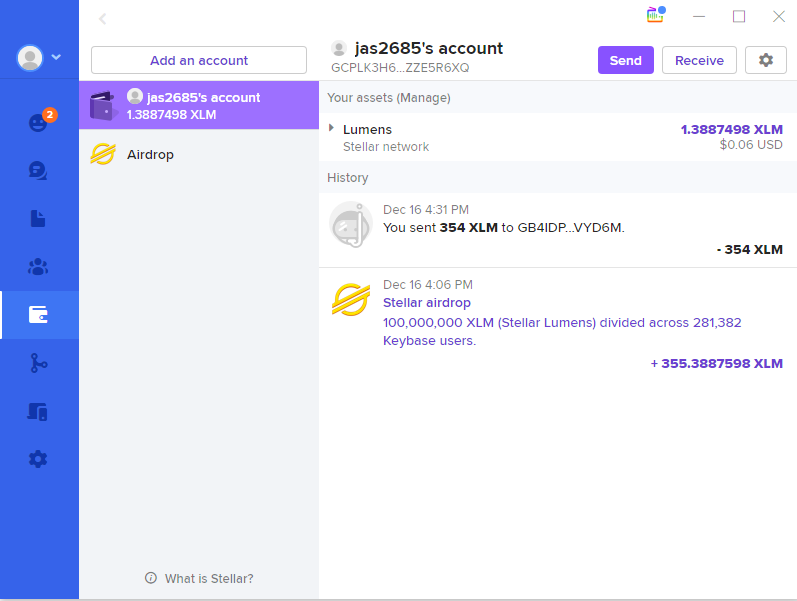Click the Stellar logo beside Airdrop
The image size is (797, 601).
103,154
